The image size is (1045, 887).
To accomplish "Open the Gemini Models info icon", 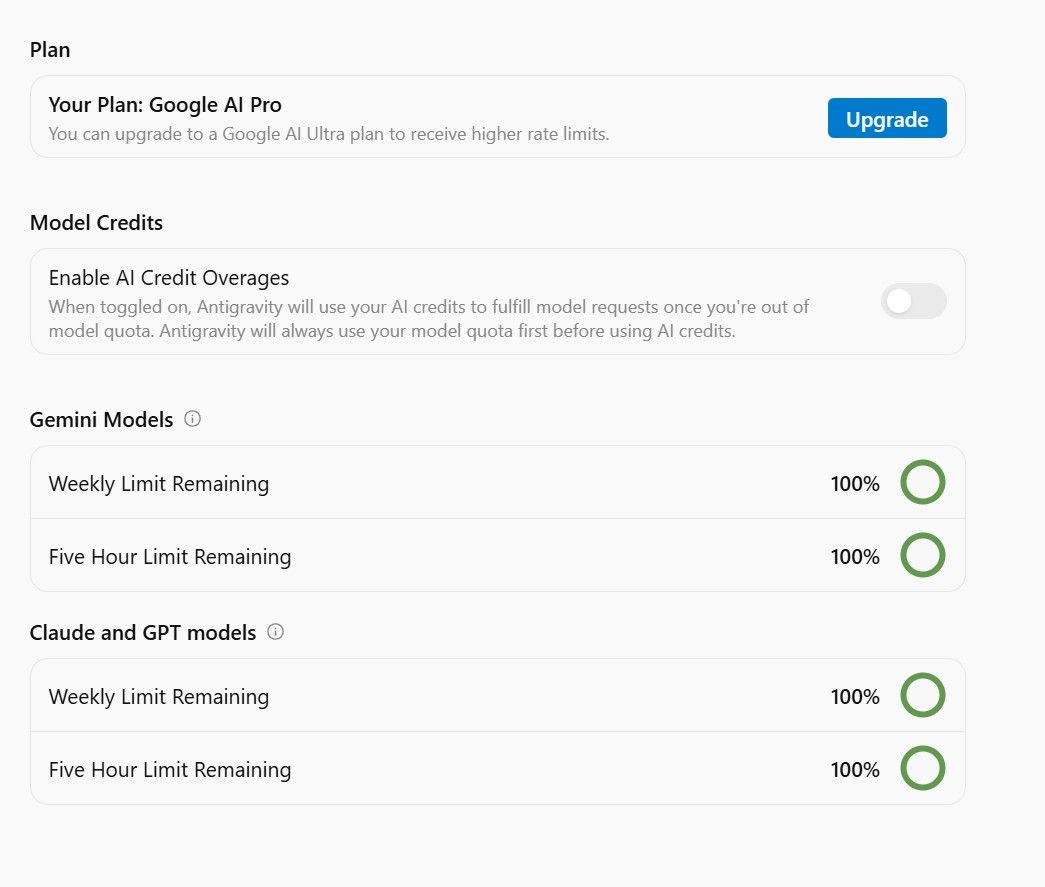I will 192,419.
